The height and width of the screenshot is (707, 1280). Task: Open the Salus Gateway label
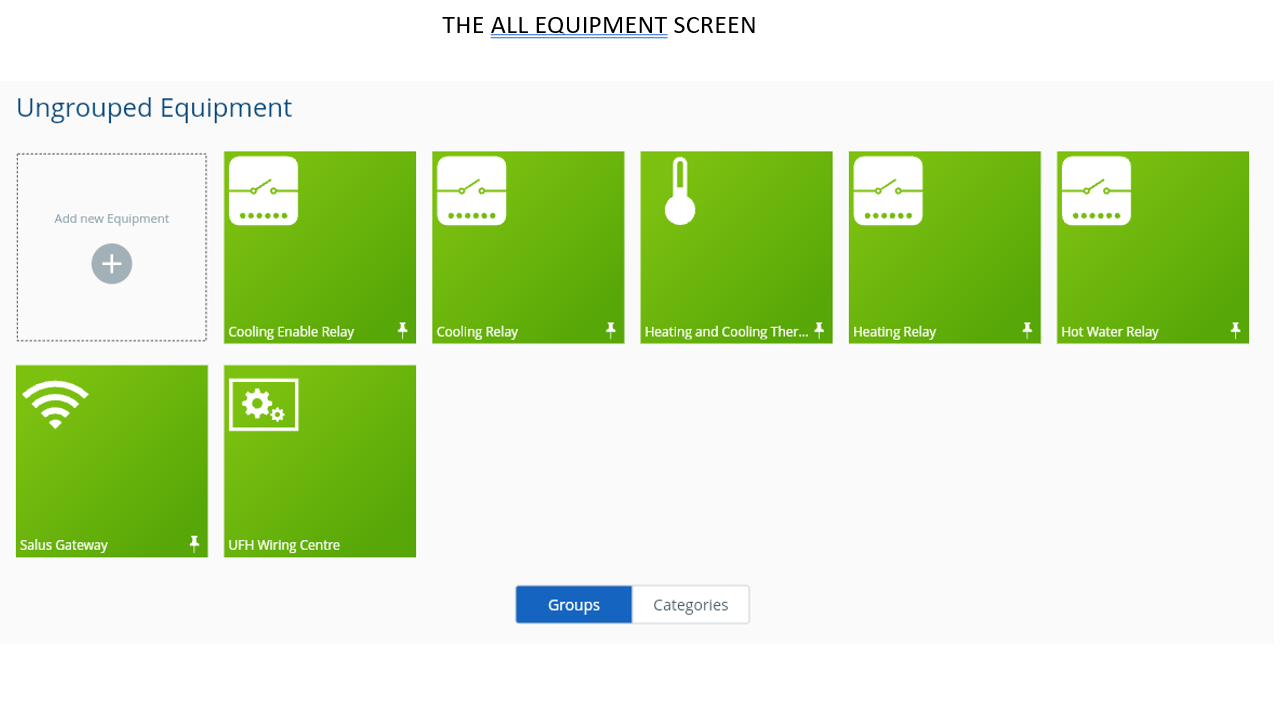(64, 545)
